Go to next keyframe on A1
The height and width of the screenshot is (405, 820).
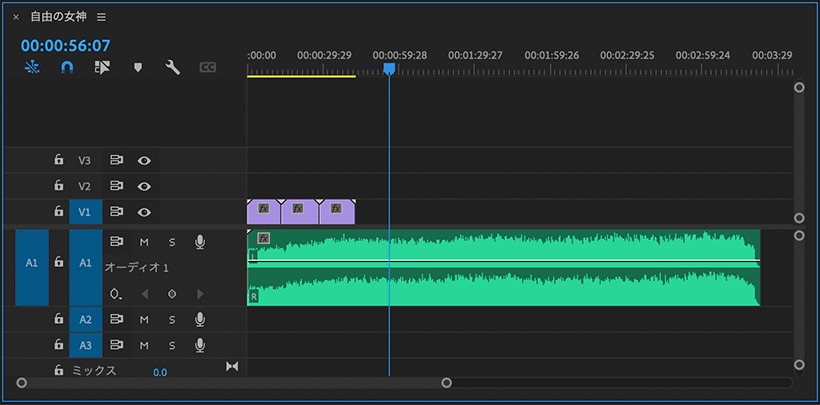[200, 294]
